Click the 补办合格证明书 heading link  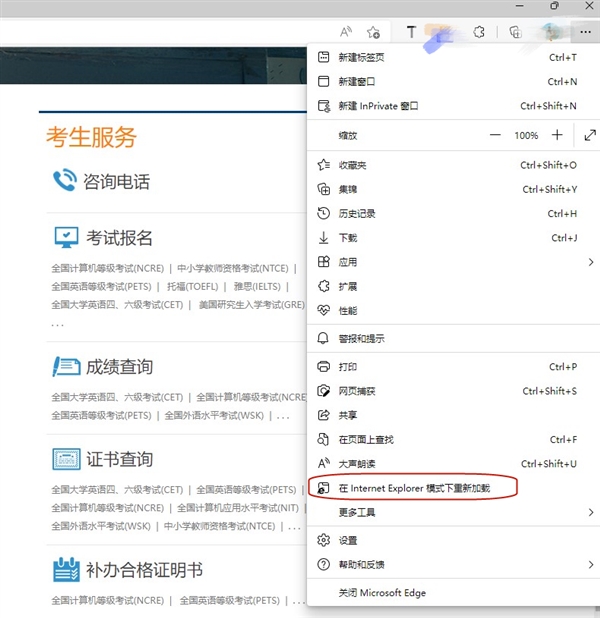[x=144, y=570]
